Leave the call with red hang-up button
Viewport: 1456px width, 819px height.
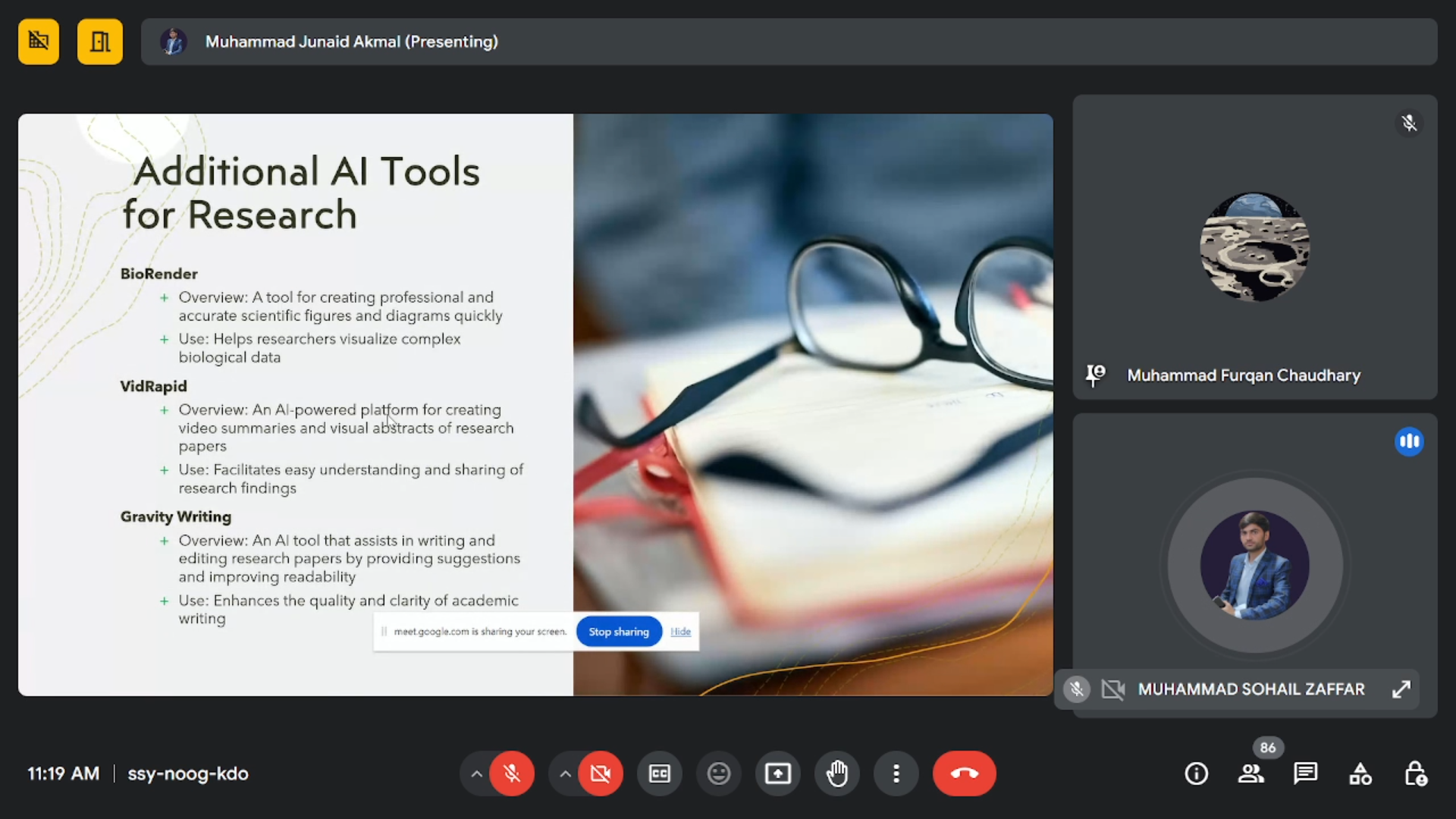tap(965, 773)
